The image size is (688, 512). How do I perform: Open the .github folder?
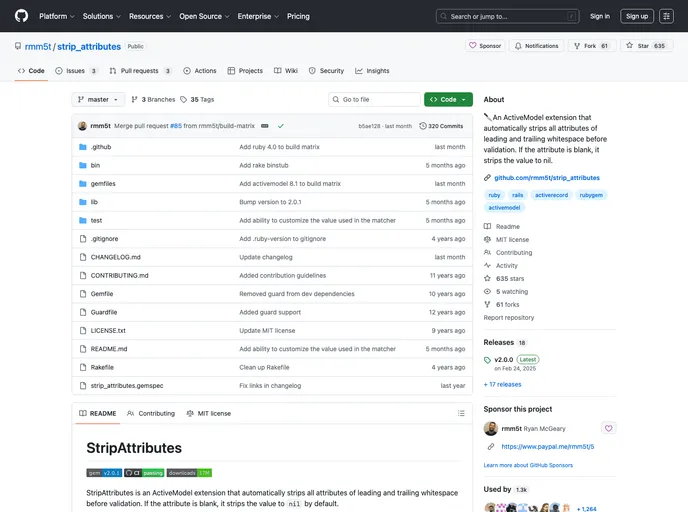point(100,147)
